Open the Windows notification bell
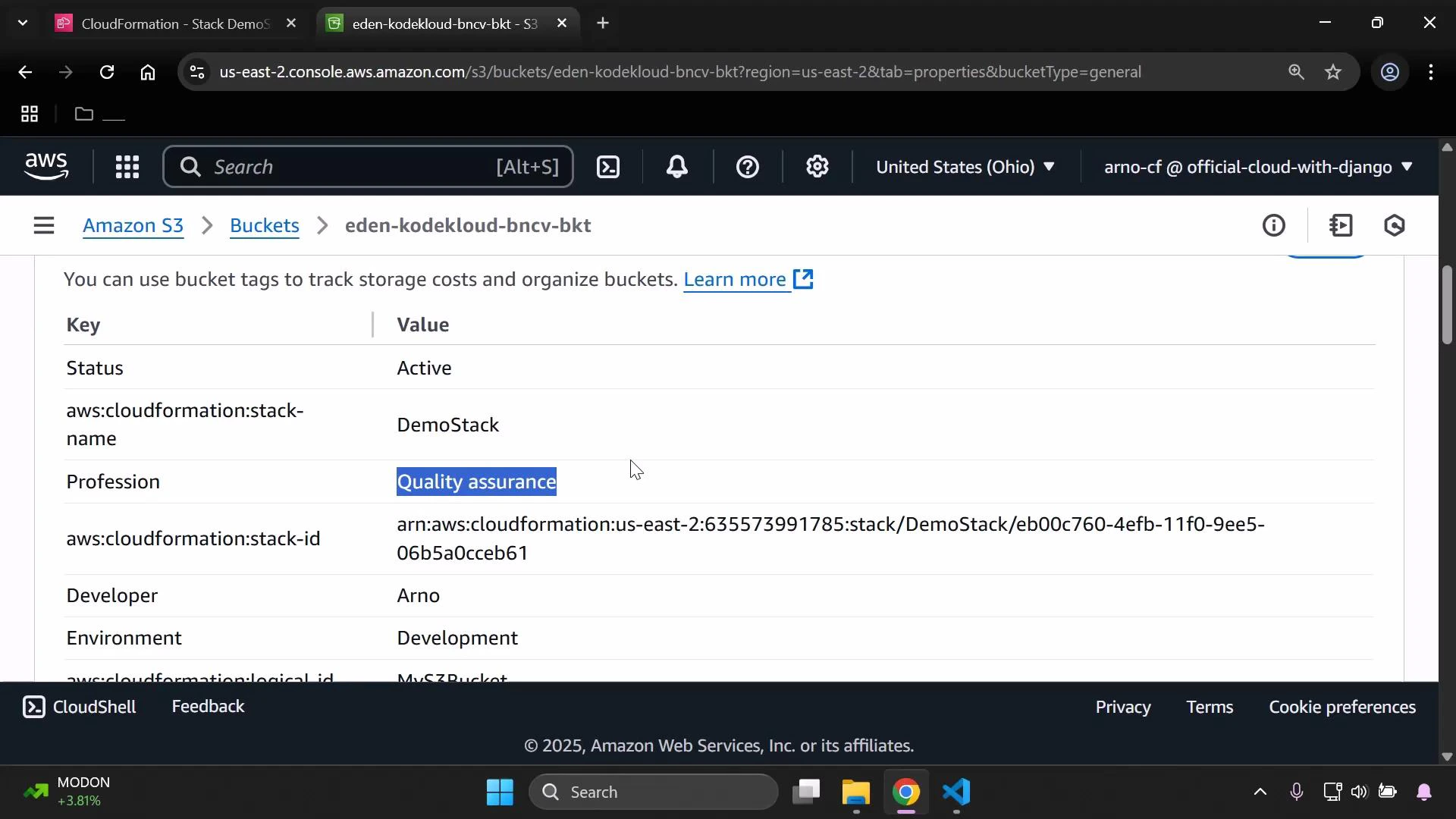This screenshot has height=819, width=1456. [x=1424, y=792]
